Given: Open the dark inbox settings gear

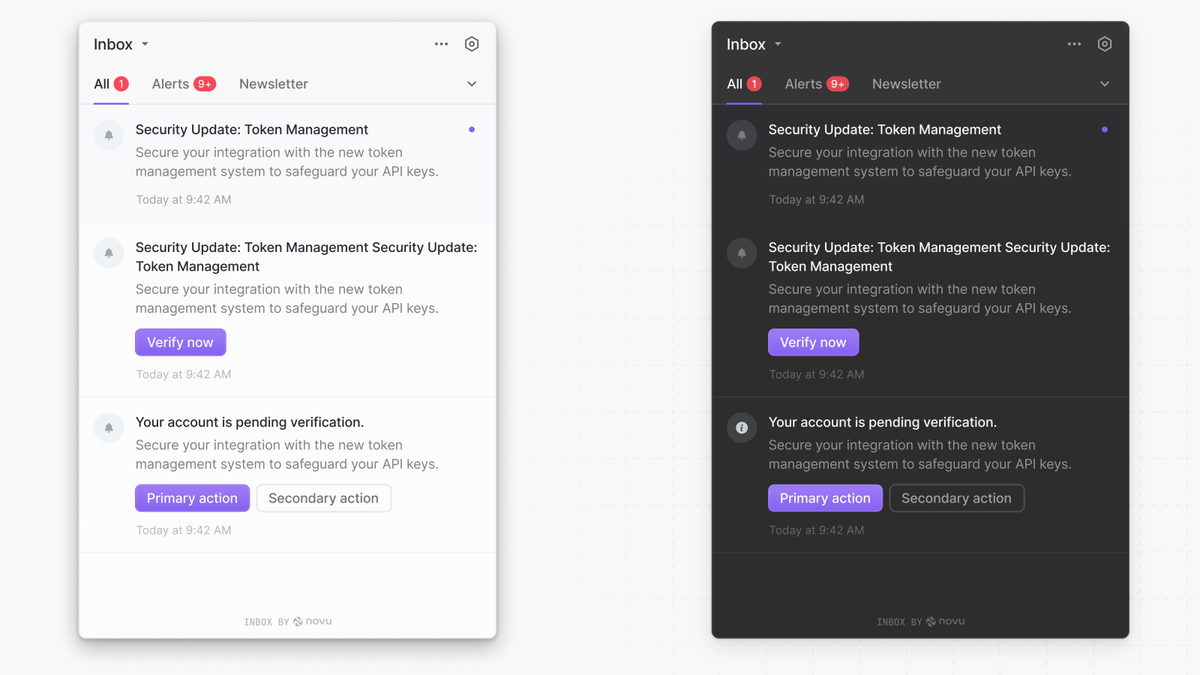Looking at the screenshot, I should 1104,44.
